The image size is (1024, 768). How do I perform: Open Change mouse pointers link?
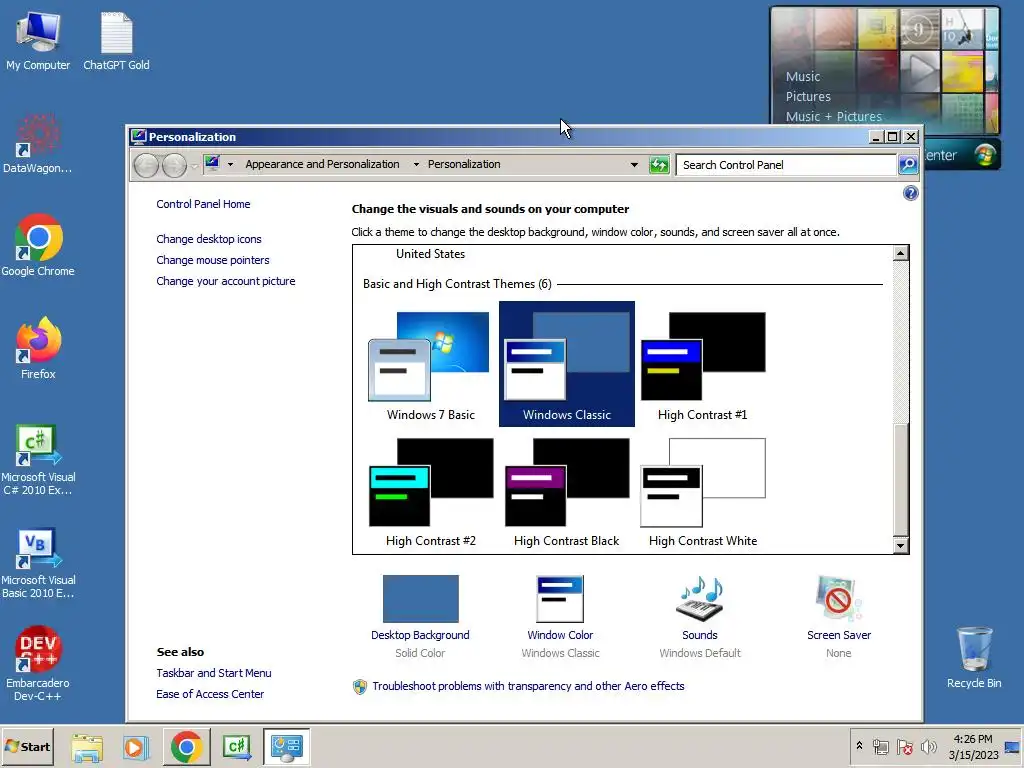[212, 260]
